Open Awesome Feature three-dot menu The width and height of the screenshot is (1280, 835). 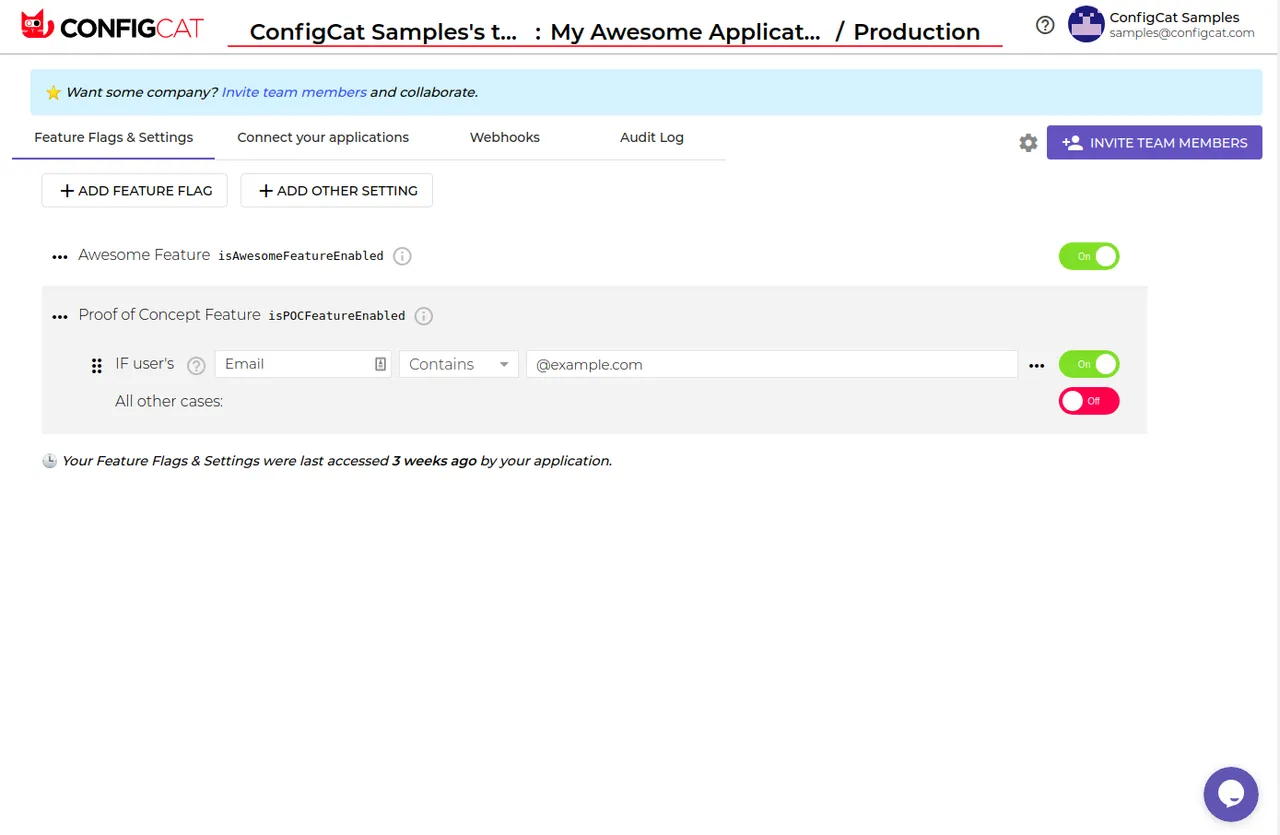click(x=60, y=257)
